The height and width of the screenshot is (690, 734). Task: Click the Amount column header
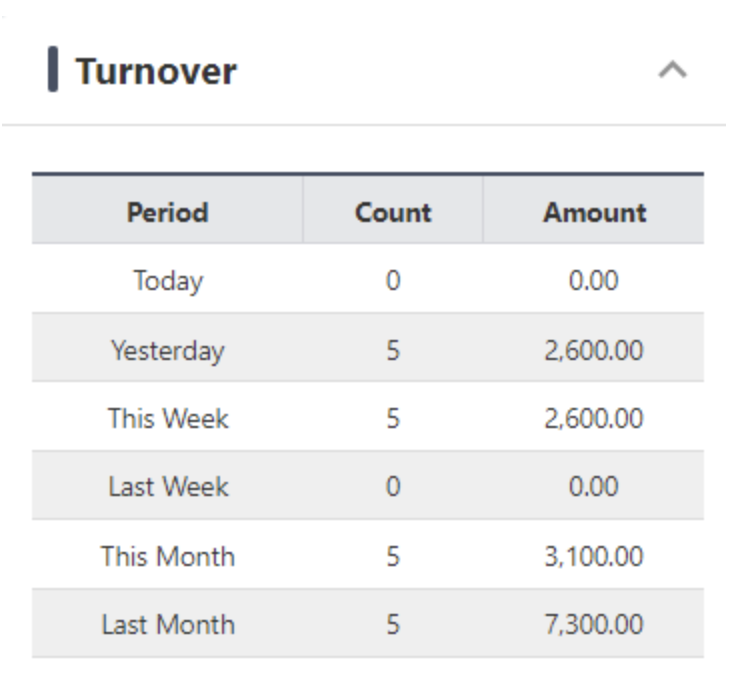(594, 212)
